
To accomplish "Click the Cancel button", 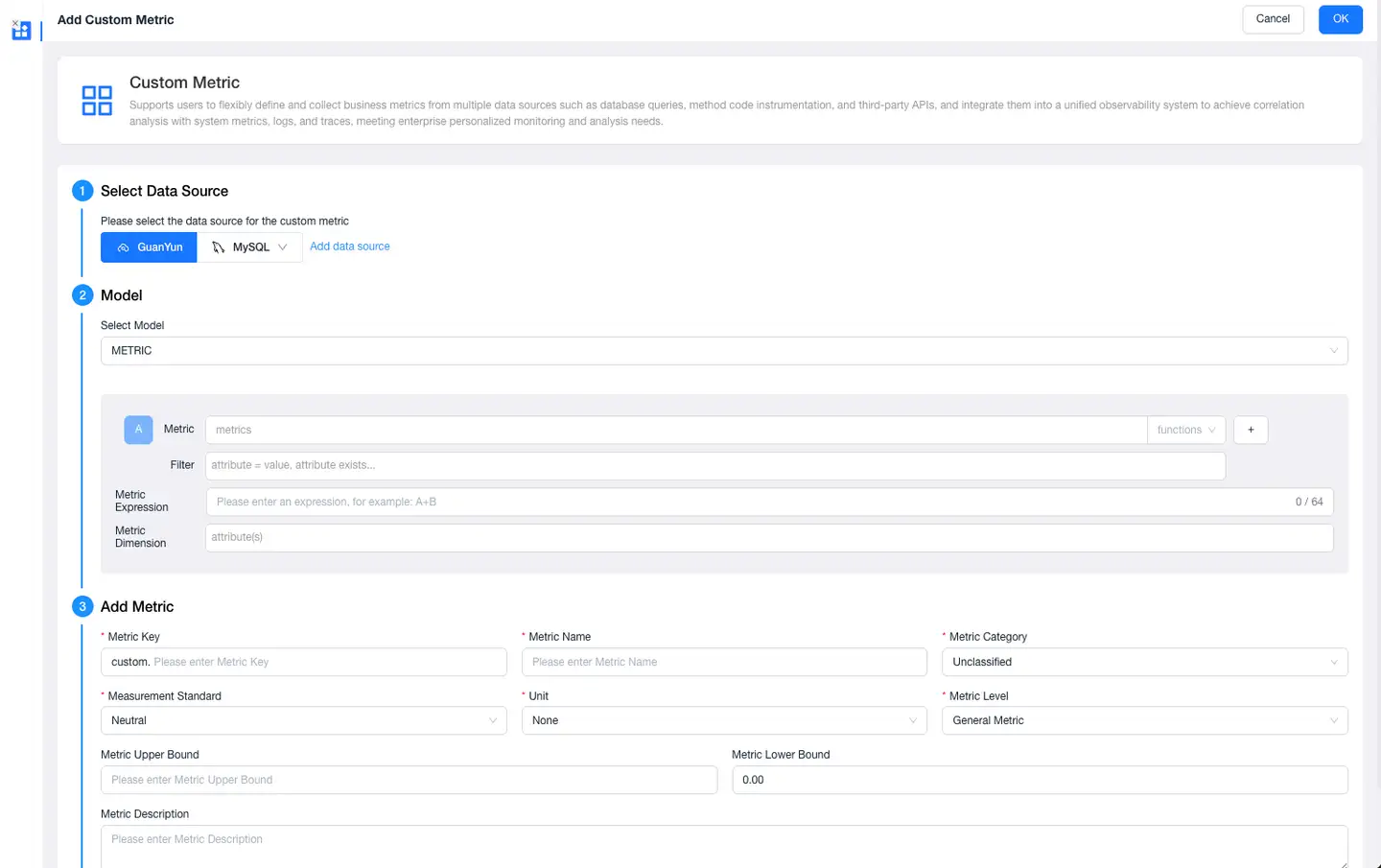I will [x=1273, y=19].
